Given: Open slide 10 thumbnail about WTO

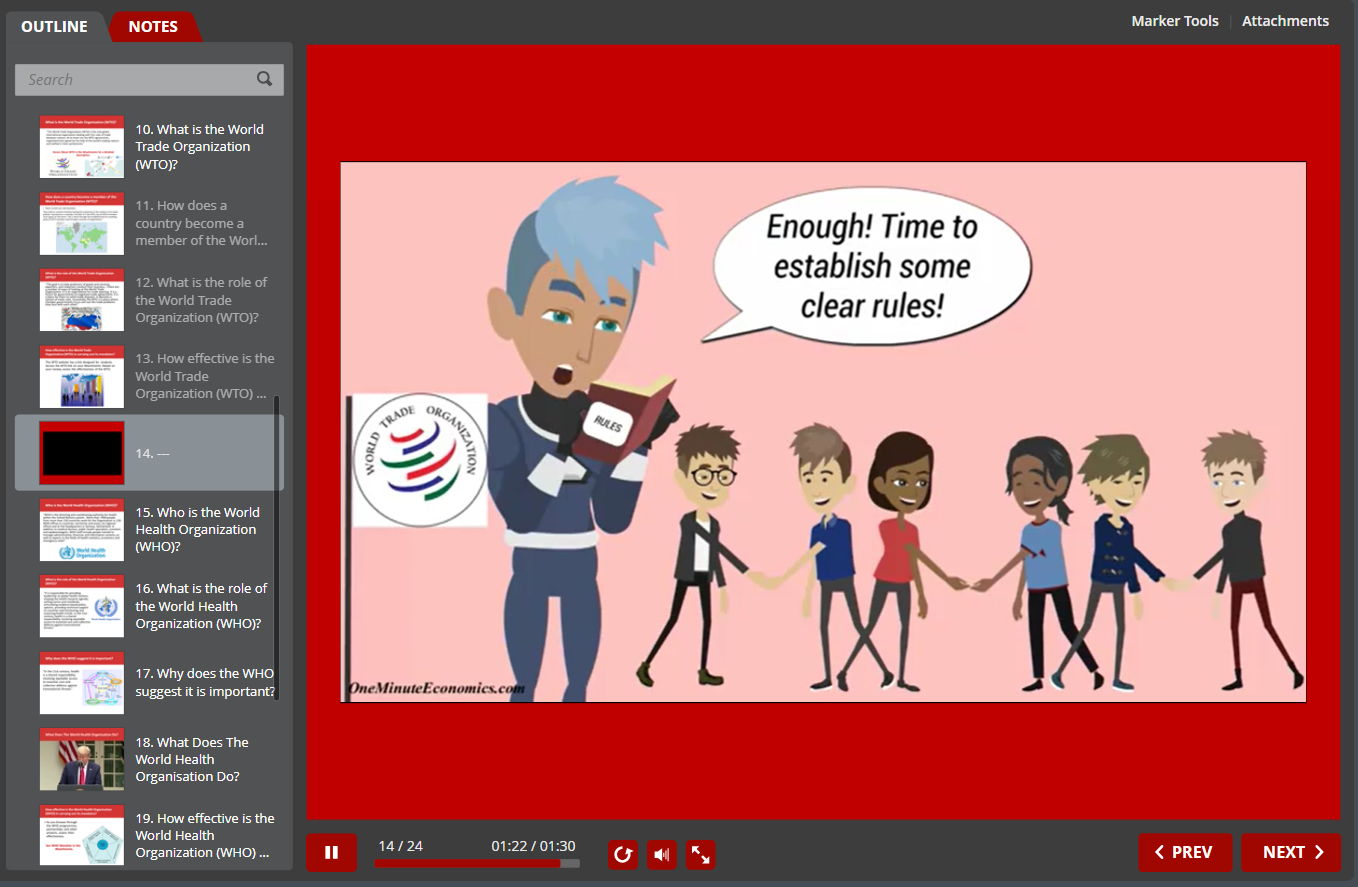Looking at the screenshot, I should point(82,147).
